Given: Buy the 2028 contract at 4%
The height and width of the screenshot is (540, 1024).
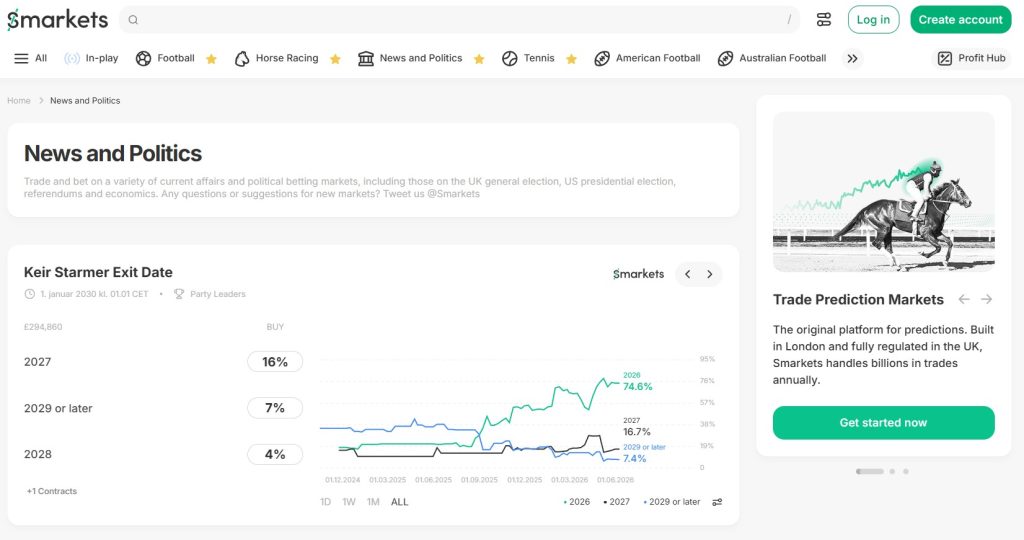Looking at the screenshot, I should [275, 454].
